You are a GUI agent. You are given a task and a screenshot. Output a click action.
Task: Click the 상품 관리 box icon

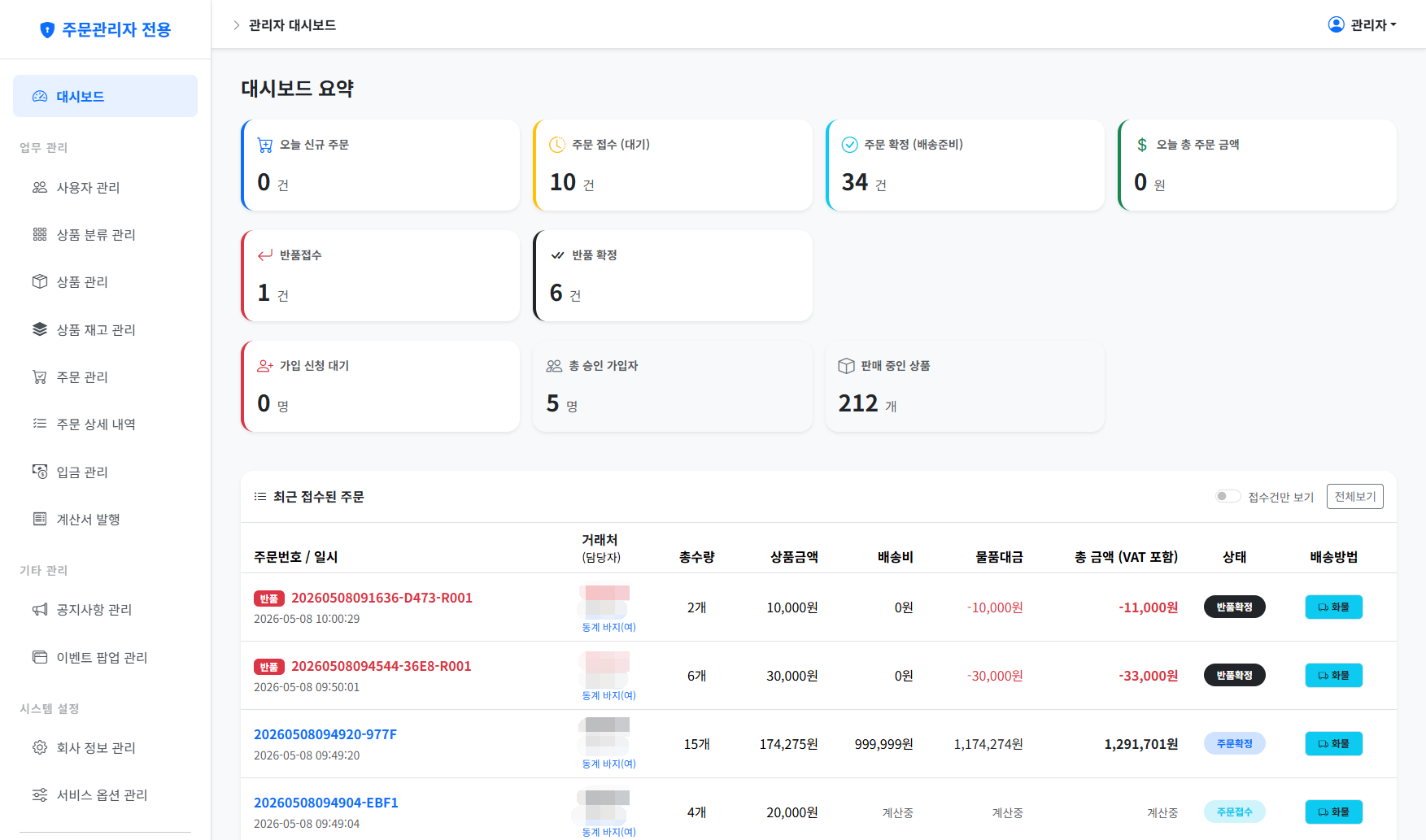click(x=40, y=281)
